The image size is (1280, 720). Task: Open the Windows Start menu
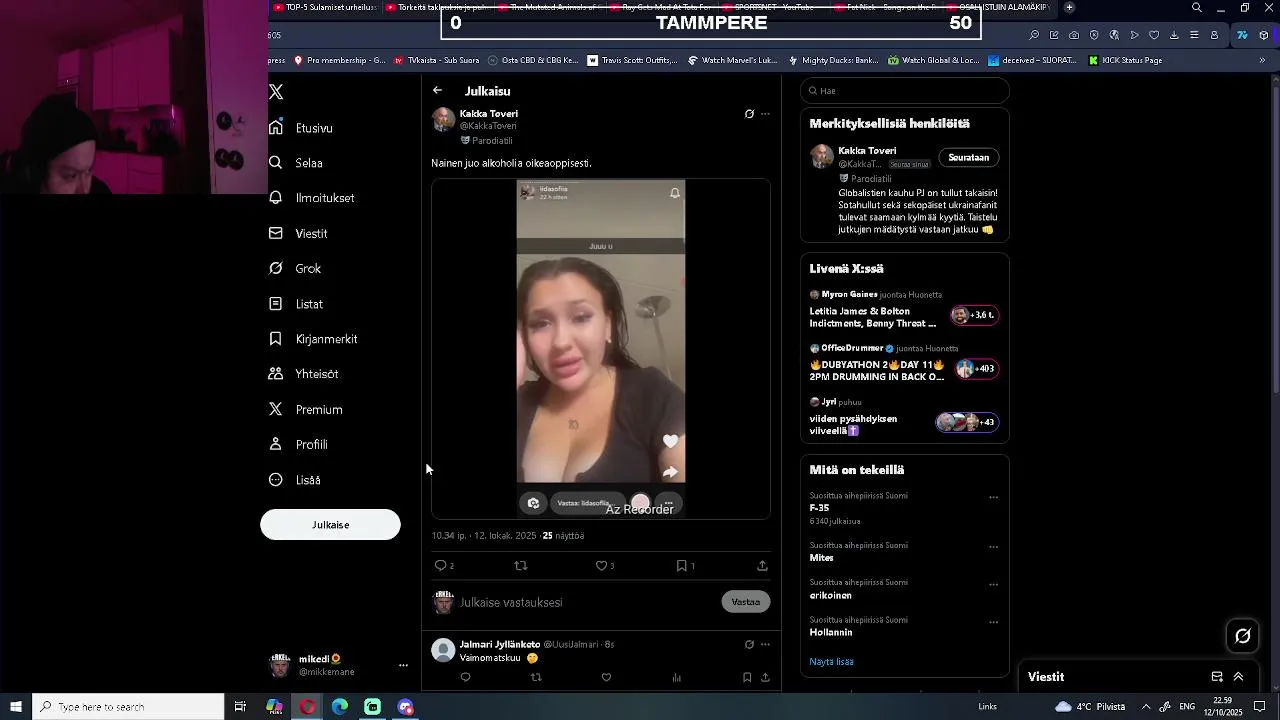point(16,707)
